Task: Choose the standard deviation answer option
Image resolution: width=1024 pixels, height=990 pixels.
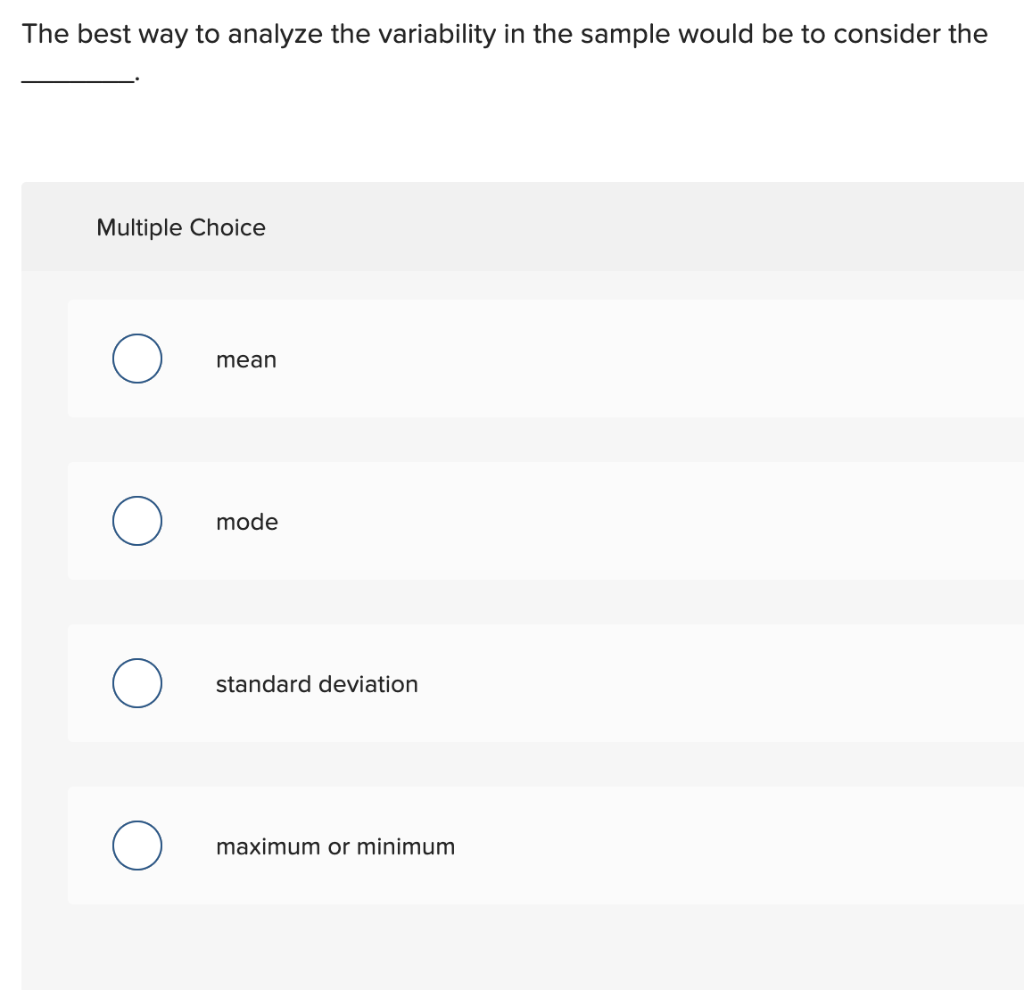Action: pos(316,684)
